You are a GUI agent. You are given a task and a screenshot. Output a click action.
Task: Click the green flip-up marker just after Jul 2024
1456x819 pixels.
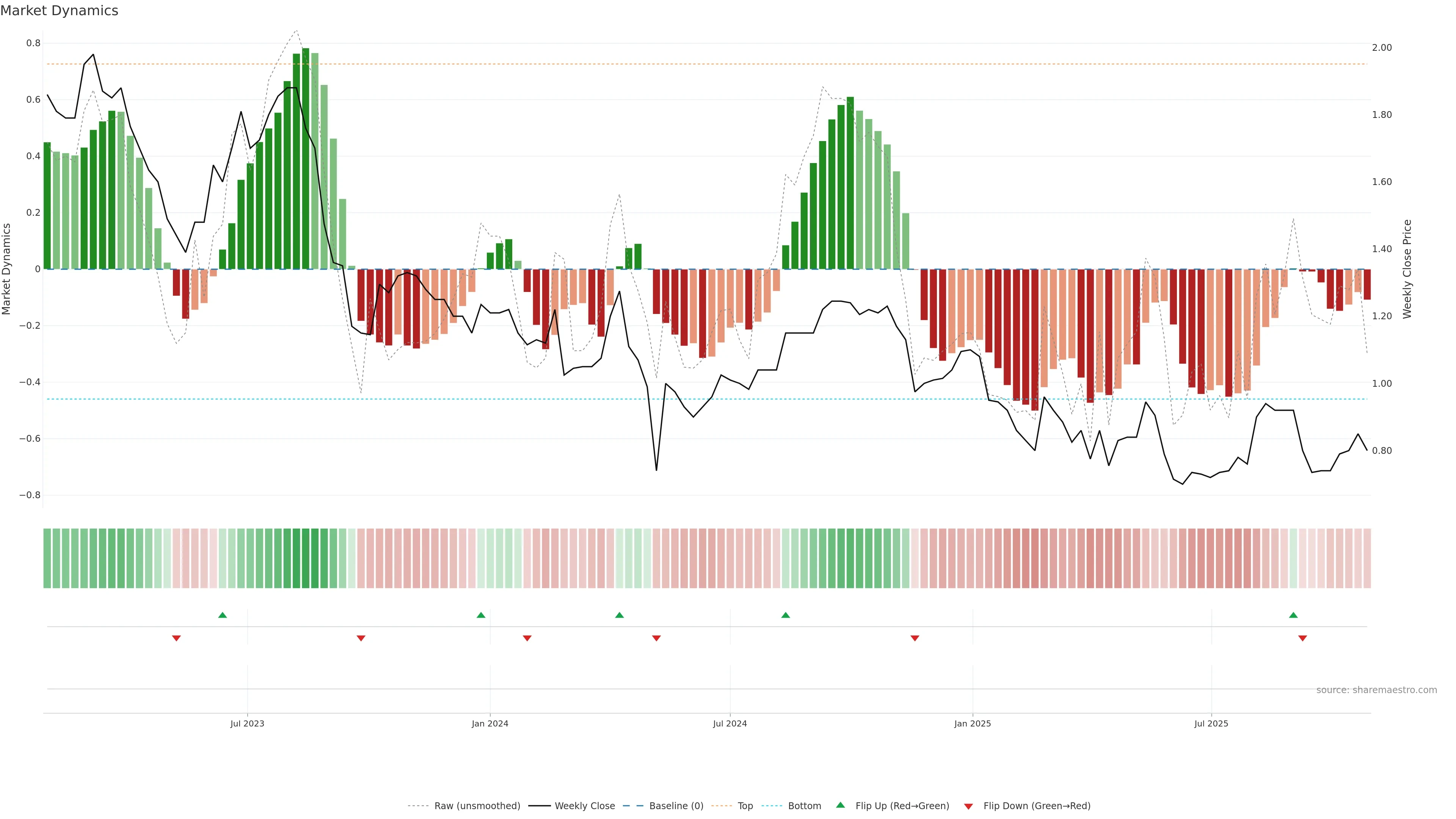[x=786, y=615]
